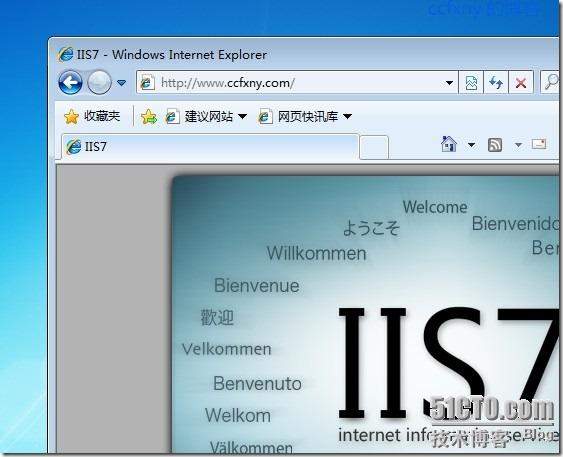The image size is (563, 457).
Task: Select the IIS7 tab
Action: click(210, 146)
